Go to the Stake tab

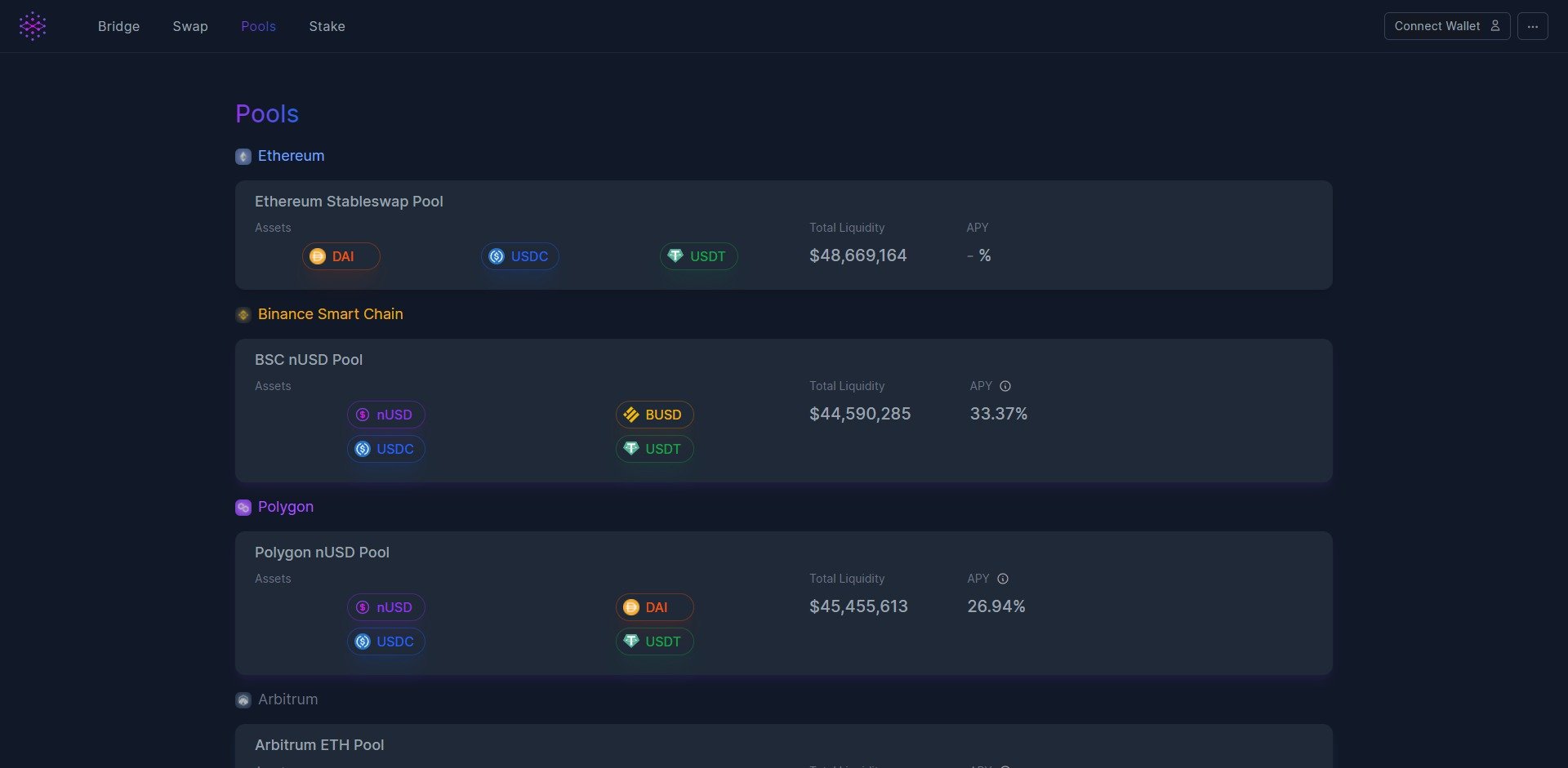327,26
